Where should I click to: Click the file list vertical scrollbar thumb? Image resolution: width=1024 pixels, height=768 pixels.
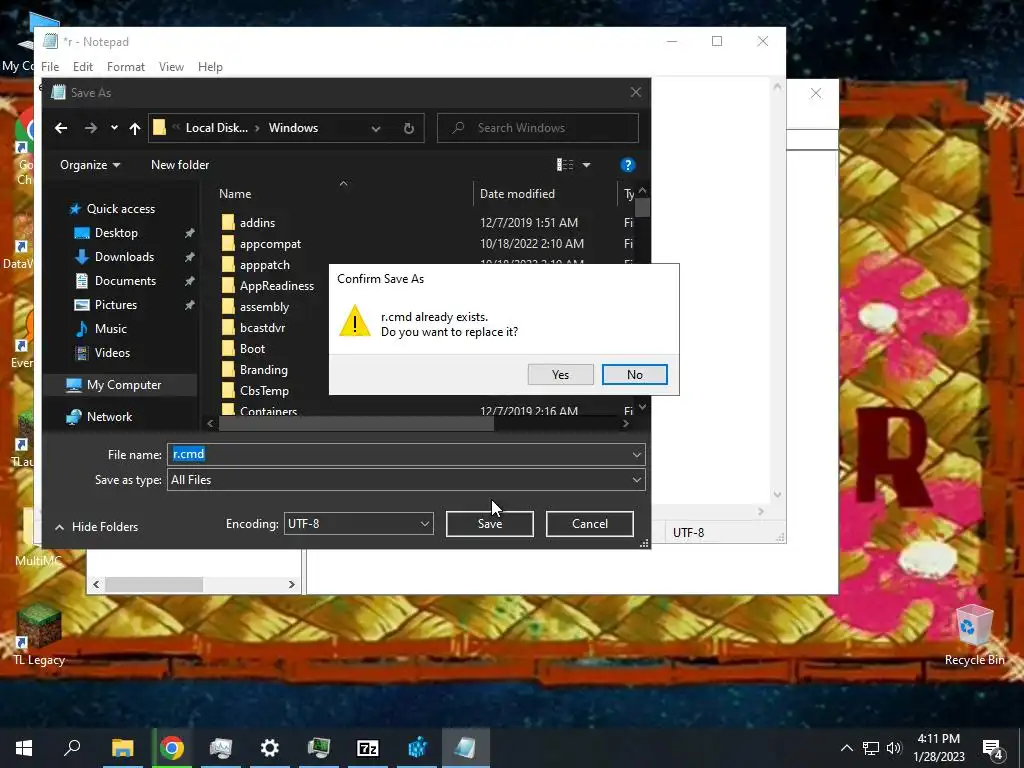pos(643,207)
